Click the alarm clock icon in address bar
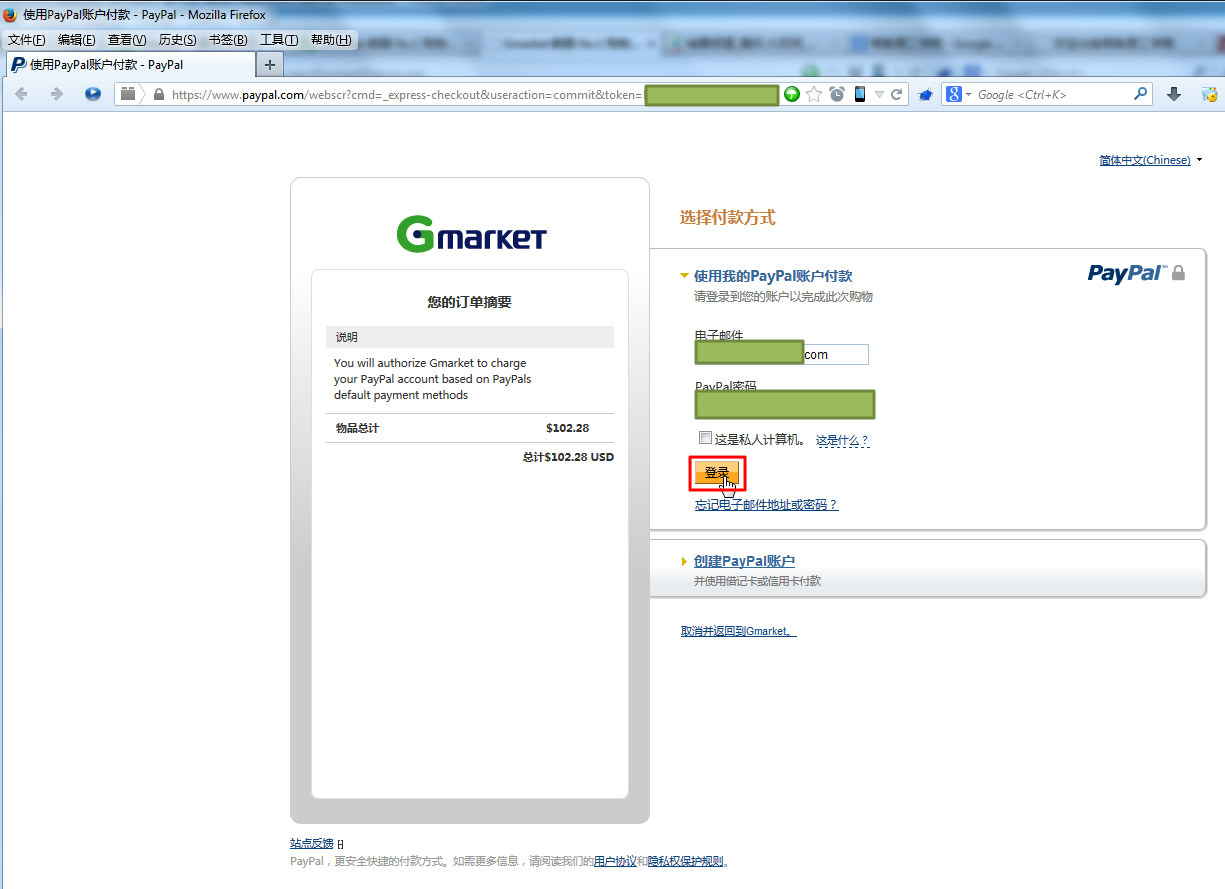The width and height of the screenshot is (1225, 889). point(837,94)
